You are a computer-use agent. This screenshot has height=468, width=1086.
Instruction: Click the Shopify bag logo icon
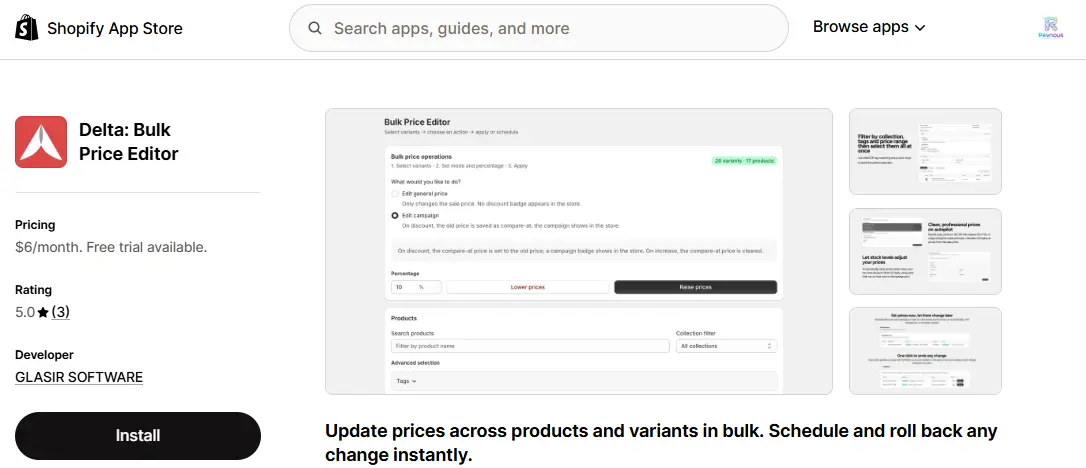27,28
